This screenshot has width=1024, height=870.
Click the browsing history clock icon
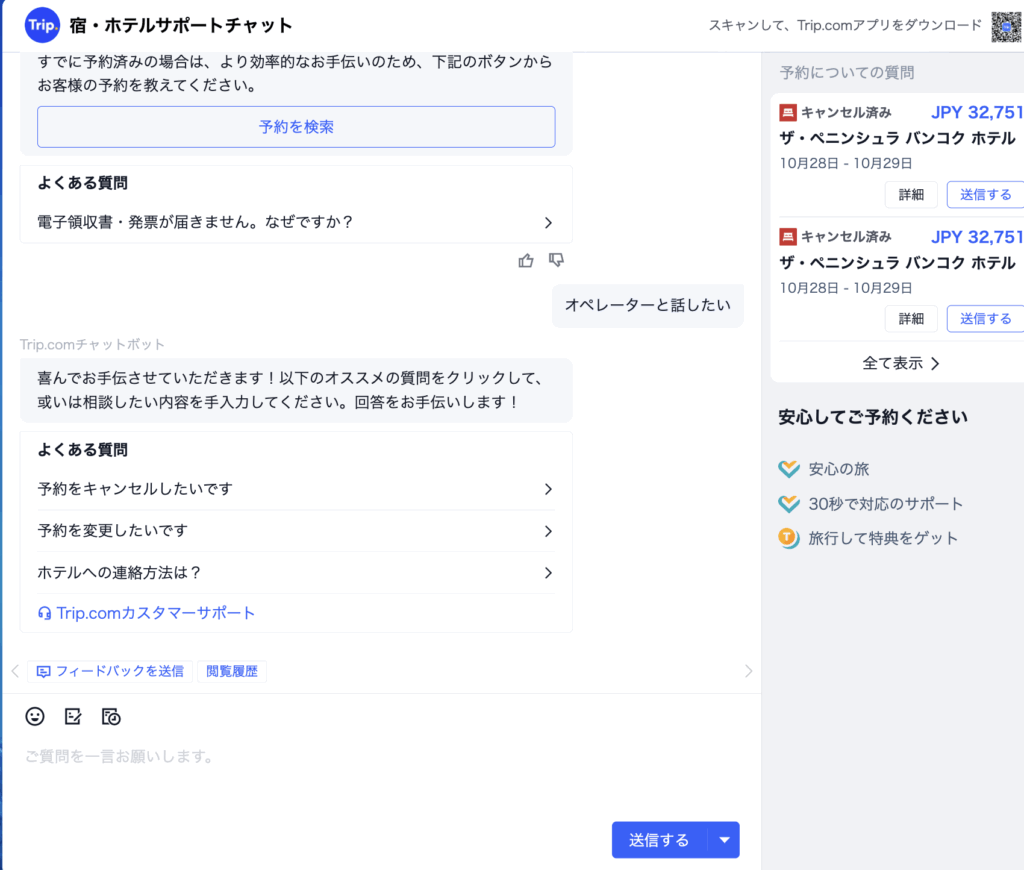click(111, 716)
